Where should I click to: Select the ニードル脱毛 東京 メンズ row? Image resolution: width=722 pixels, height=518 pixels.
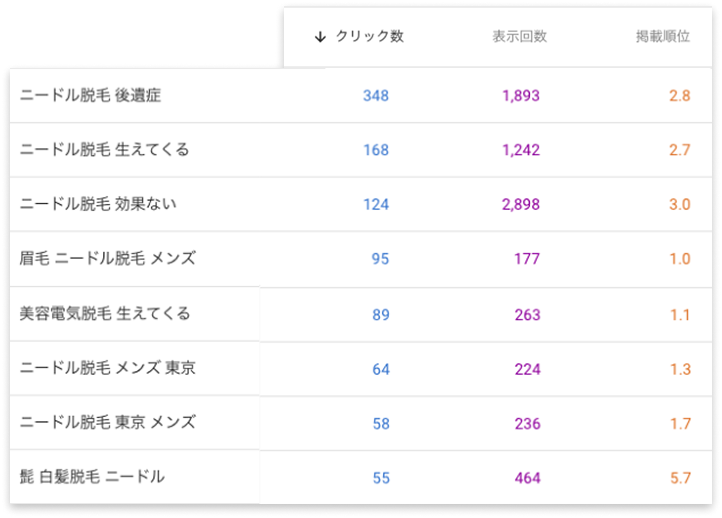click(108, 423)
